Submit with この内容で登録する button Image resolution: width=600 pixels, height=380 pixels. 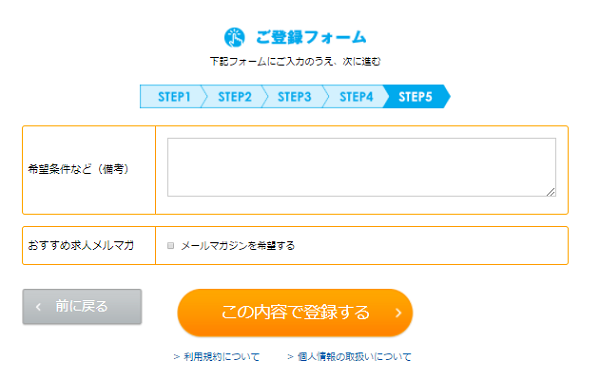(x=295, y=313)
